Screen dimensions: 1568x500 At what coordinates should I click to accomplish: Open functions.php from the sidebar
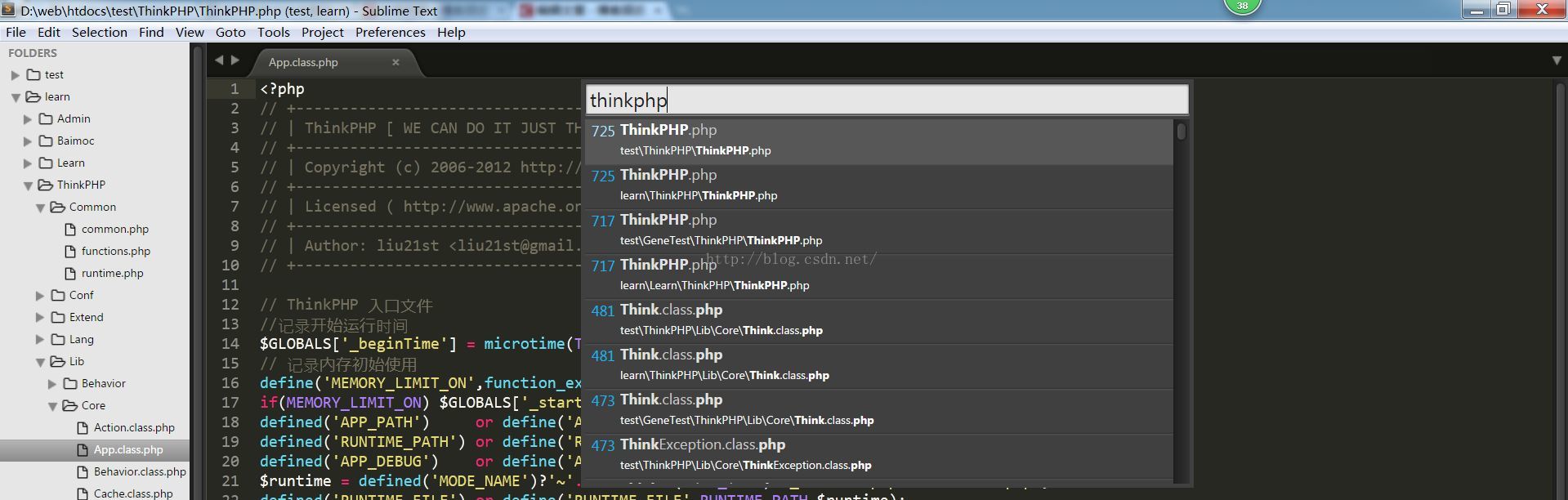(x=116, y=251)
